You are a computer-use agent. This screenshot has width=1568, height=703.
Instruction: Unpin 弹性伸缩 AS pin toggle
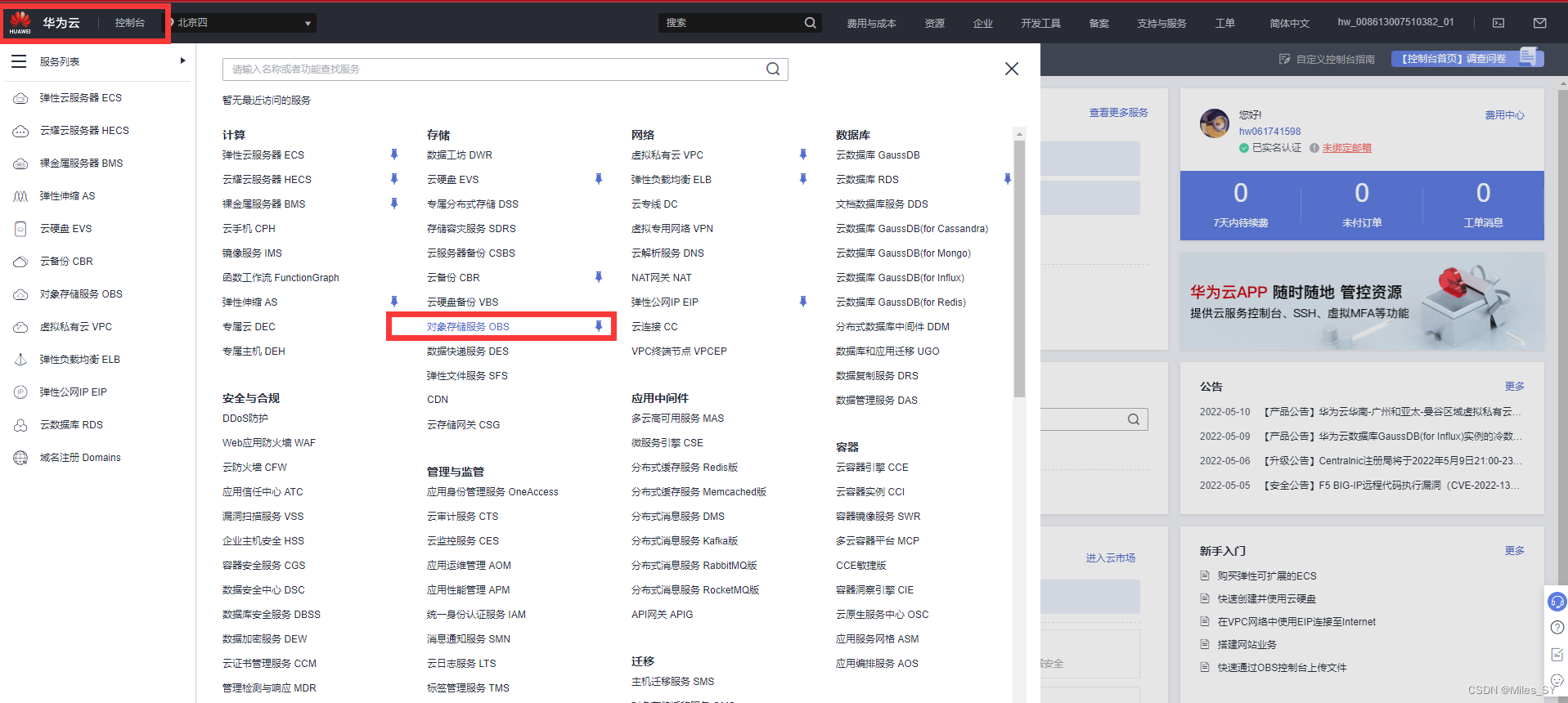[394, 301]
